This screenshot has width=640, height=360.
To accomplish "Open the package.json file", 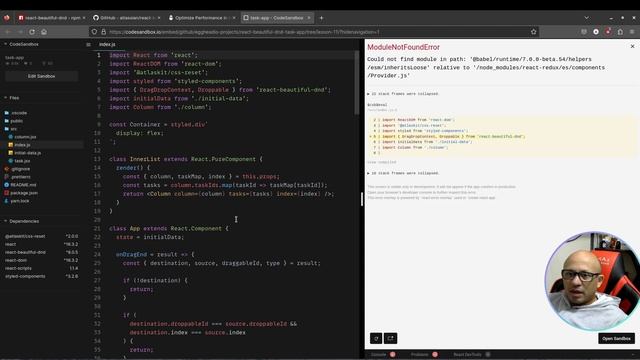I will (x=24, y=193).
